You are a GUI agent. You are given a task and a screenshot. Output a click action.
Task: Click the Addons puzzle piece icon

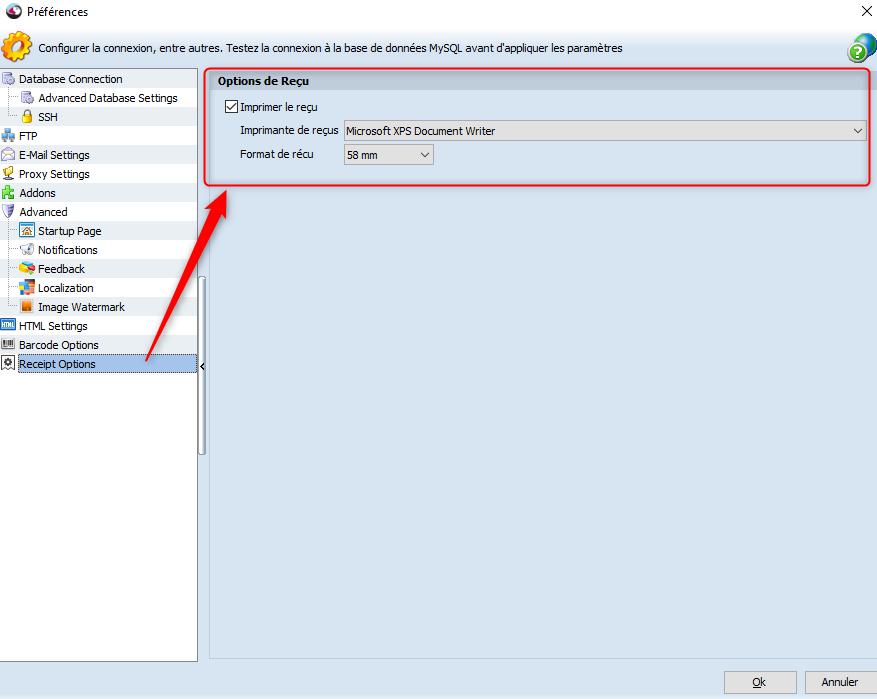point(9,193)
